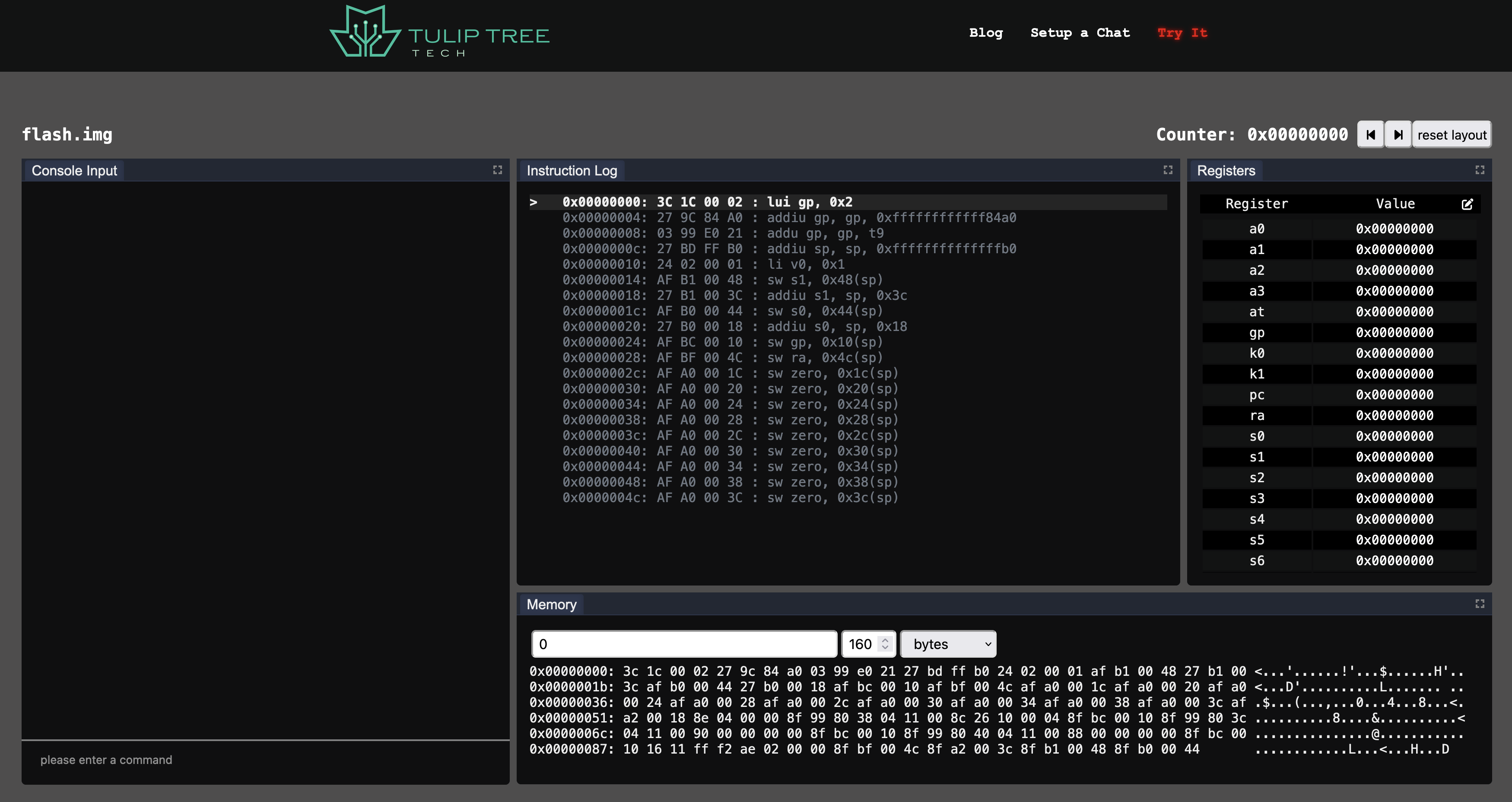Image resolution: width=1512 pixels, height=802 pixels.
Task: Maximize the Instruction Log panel
Action: (1167, 170)
